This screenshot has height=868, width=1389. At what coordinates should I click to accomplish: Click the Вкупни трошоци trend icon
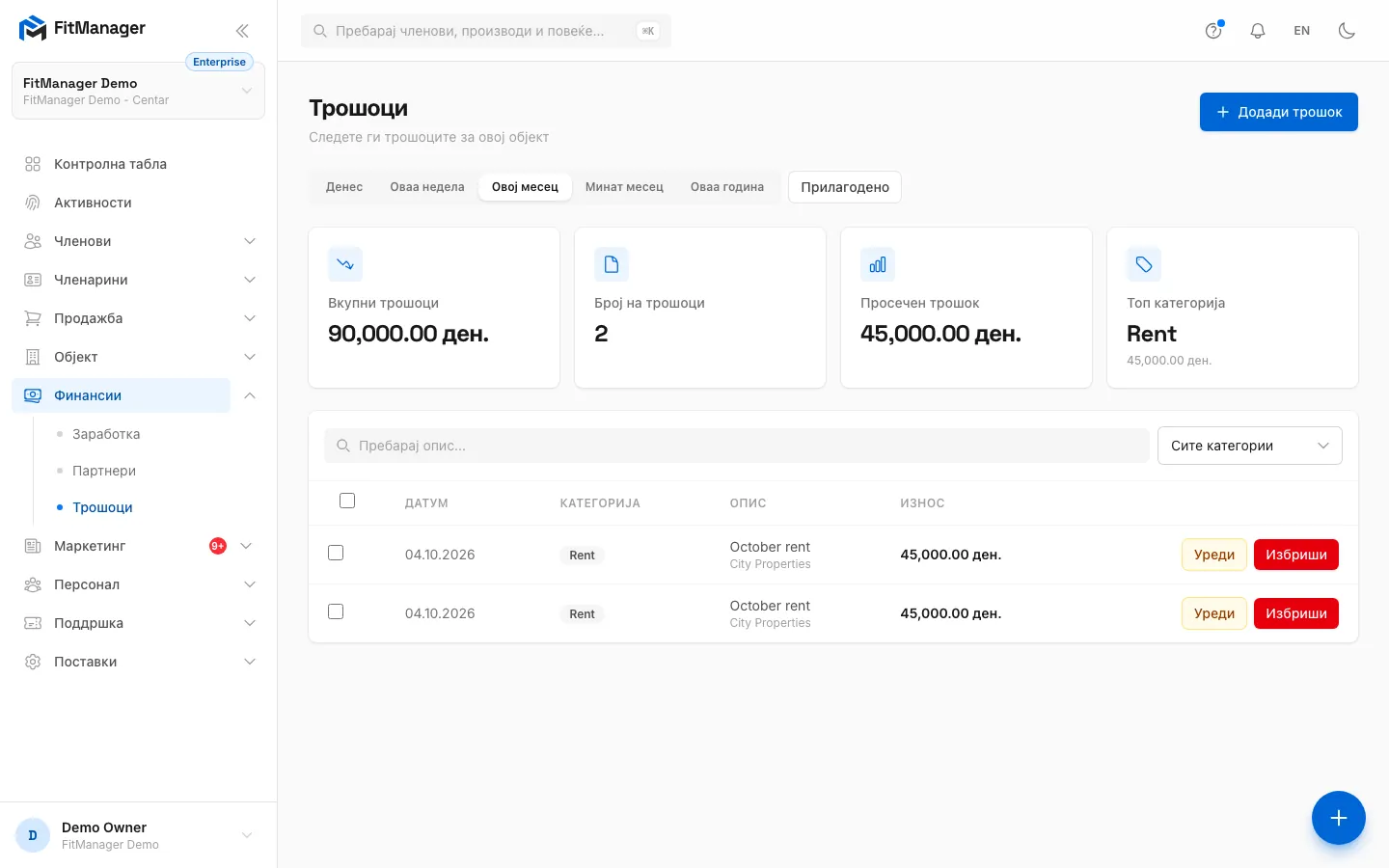(x=345, y=264)
